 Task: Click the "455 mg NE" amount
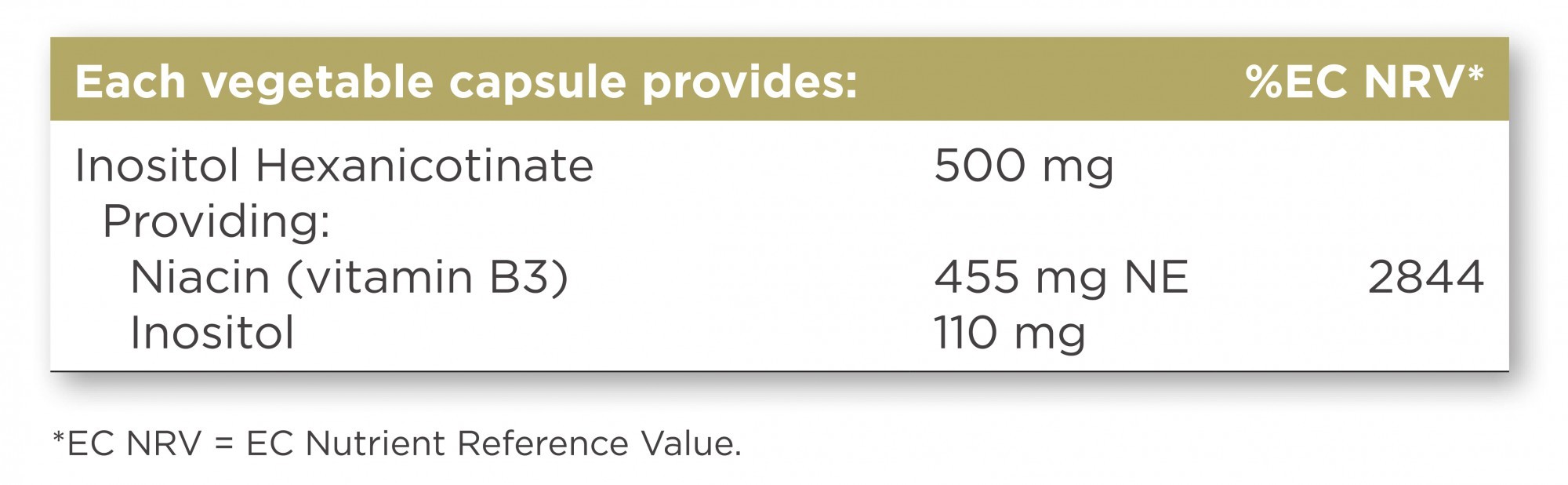coord(1061,277)
